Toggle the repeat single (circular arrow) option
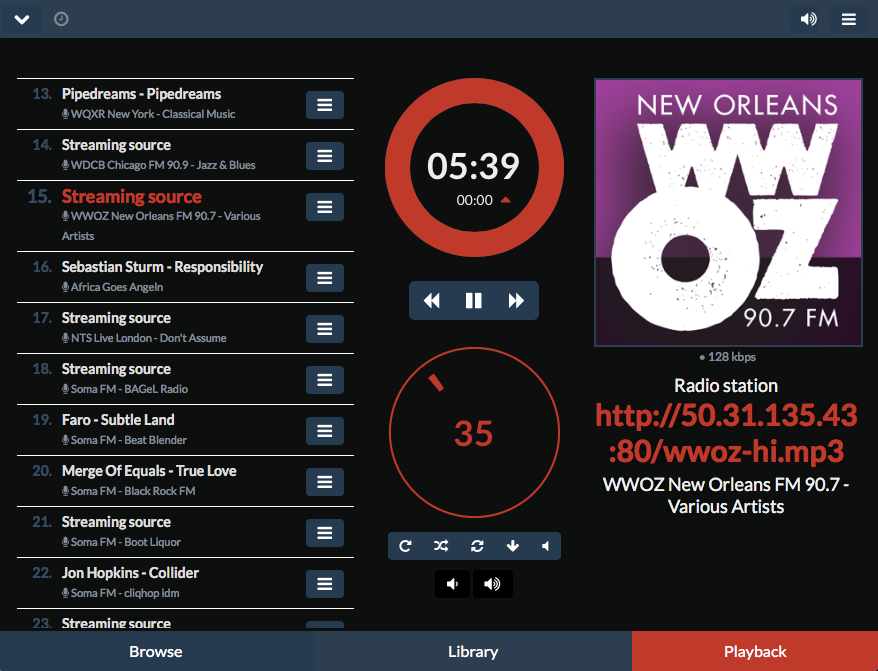The height and width of the screenshot is (671, 878). coord(405,546)
